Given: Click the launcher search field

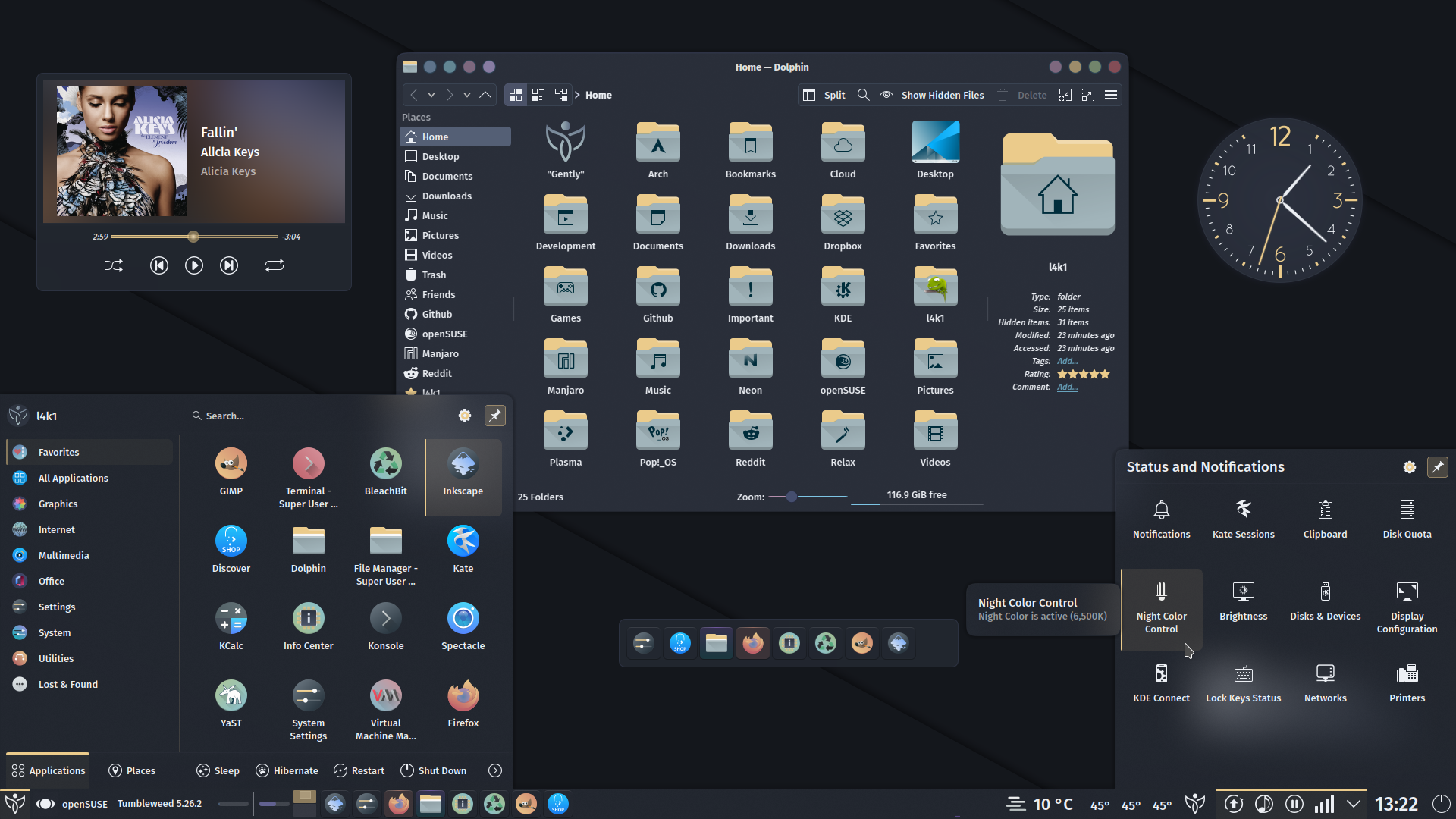Looking at the screenshot, I should click(x=318, y=416).
